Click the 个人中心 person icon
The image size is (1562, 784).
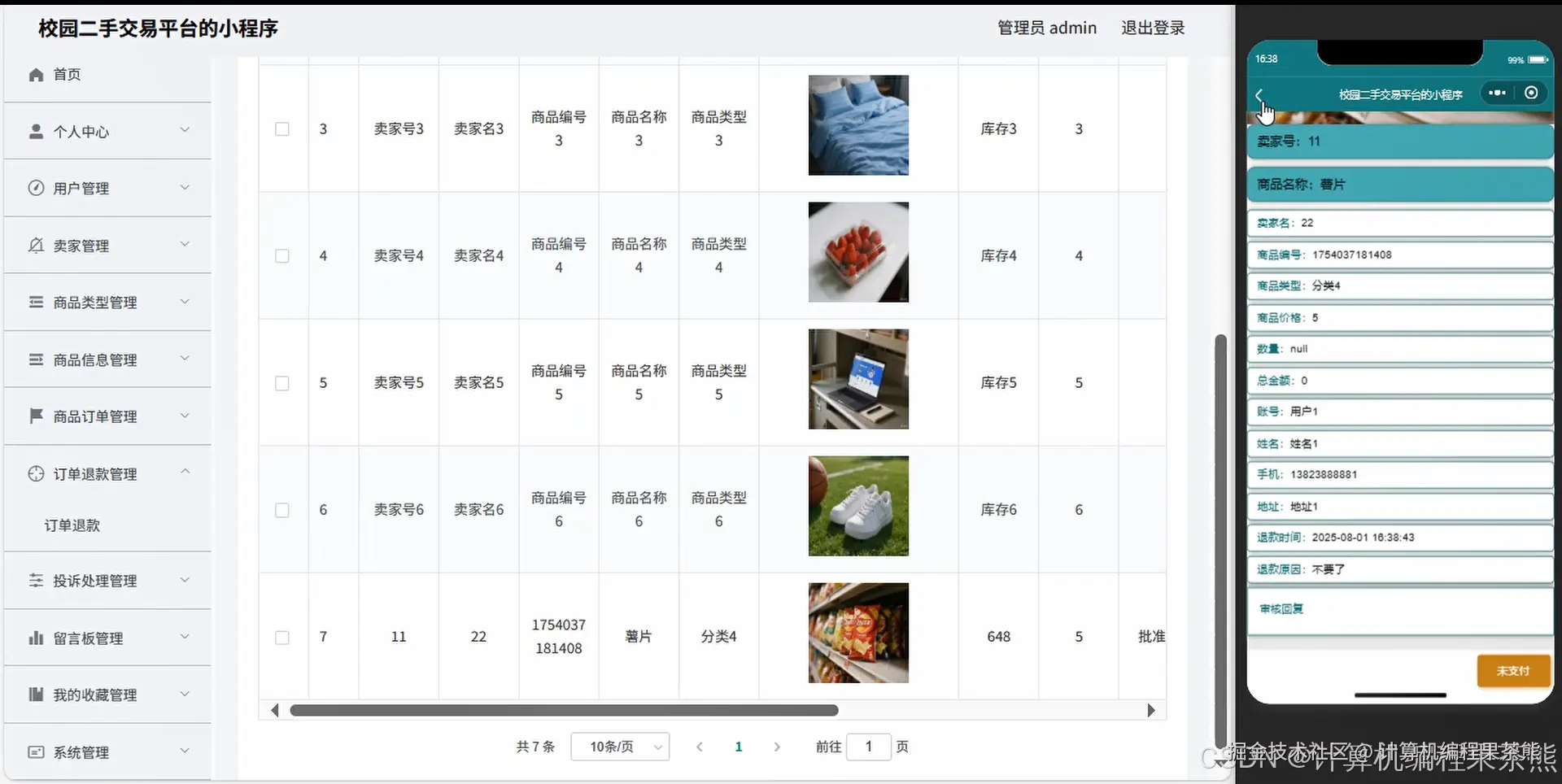36,130
